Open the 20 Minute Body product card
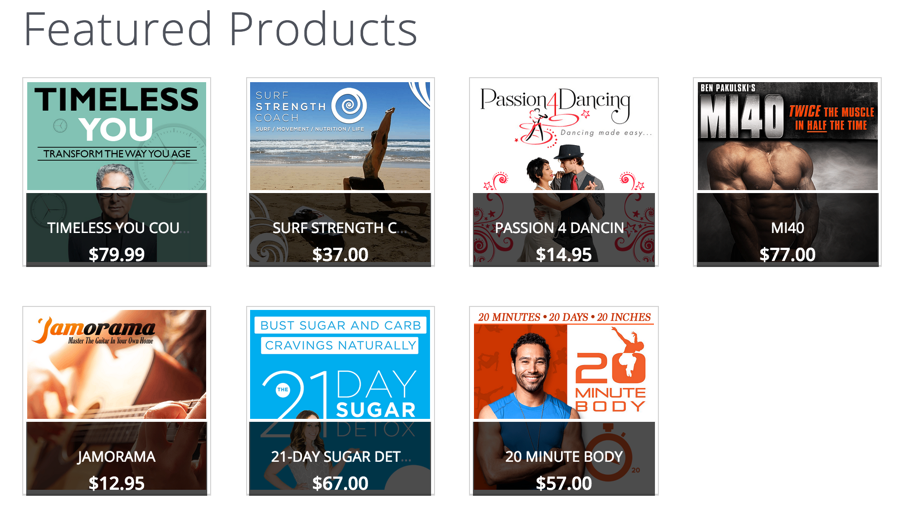 point(564,401)
